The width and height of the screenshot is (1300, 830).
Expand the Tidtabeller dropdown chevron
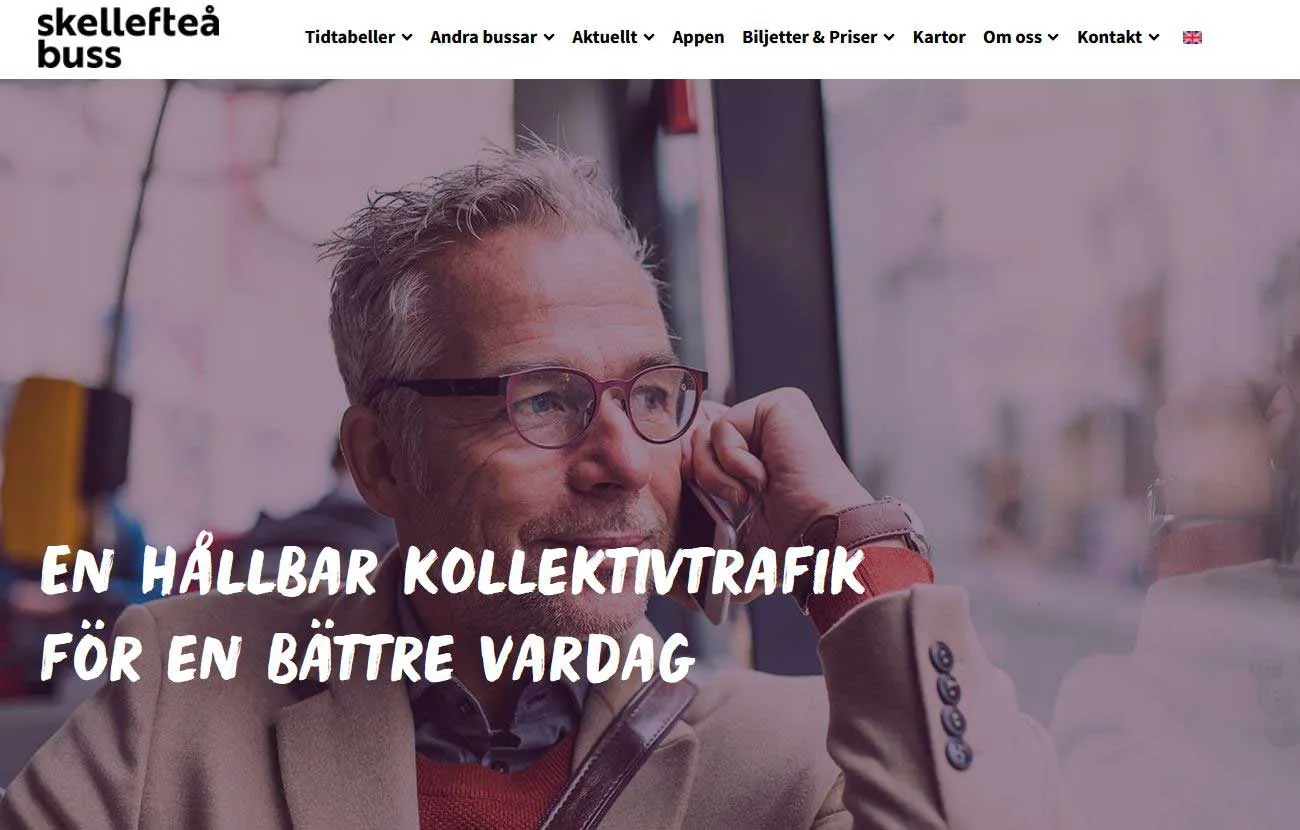click(407, 37)
